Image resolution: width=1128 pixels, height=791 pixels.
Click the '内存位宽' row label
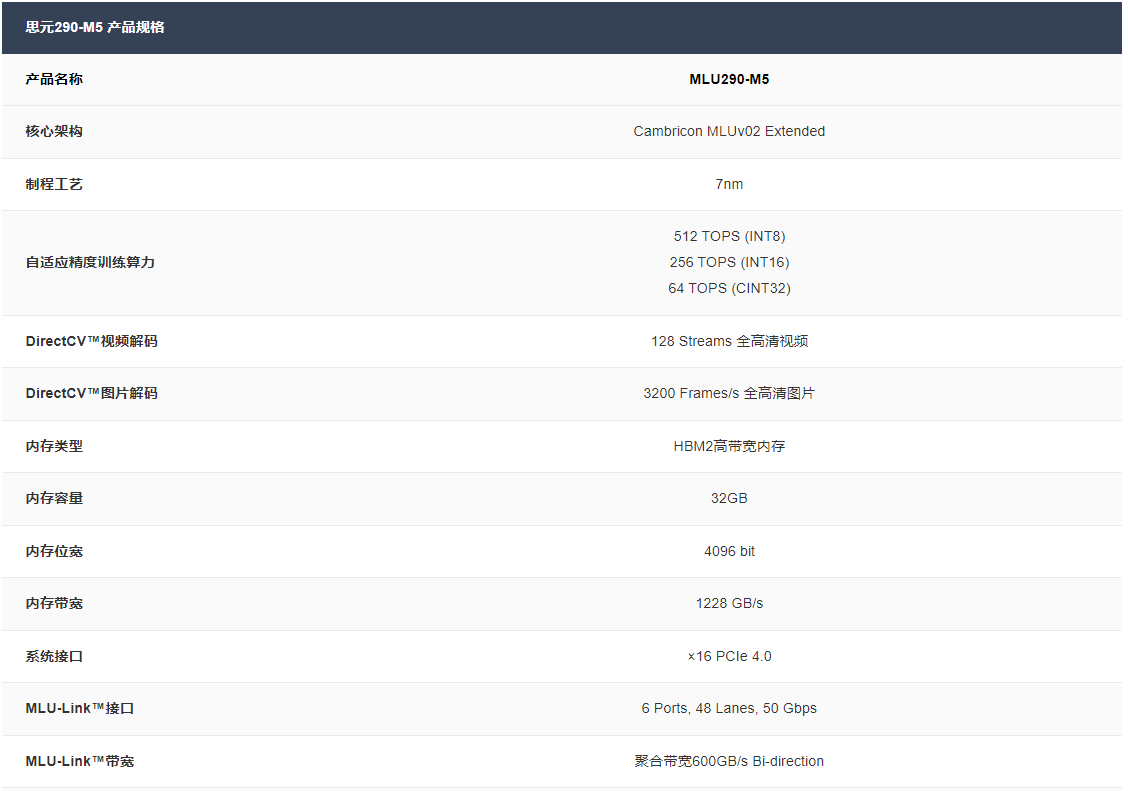[x=54, y=551]
